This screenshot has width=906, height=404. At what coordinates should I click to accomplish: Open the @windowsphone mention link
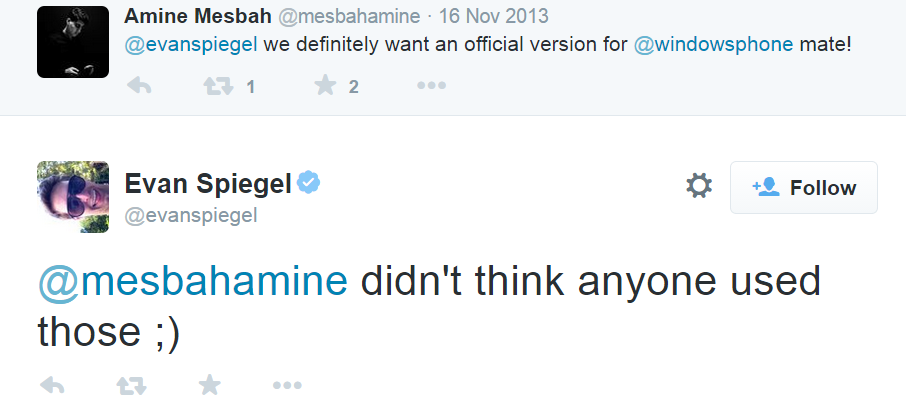[x=714, y=45]
